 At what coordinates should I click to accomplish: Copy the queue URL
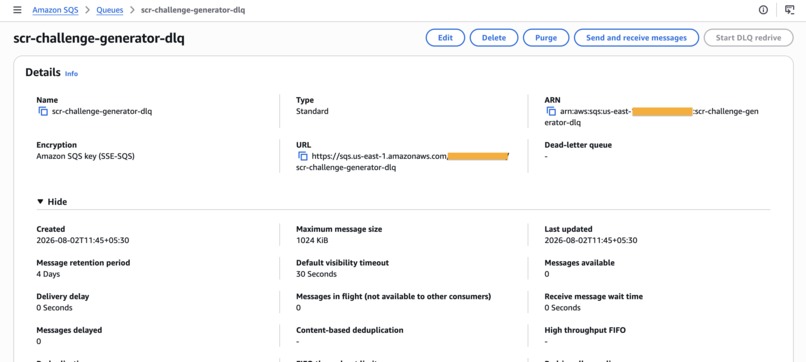click(303, 156)
